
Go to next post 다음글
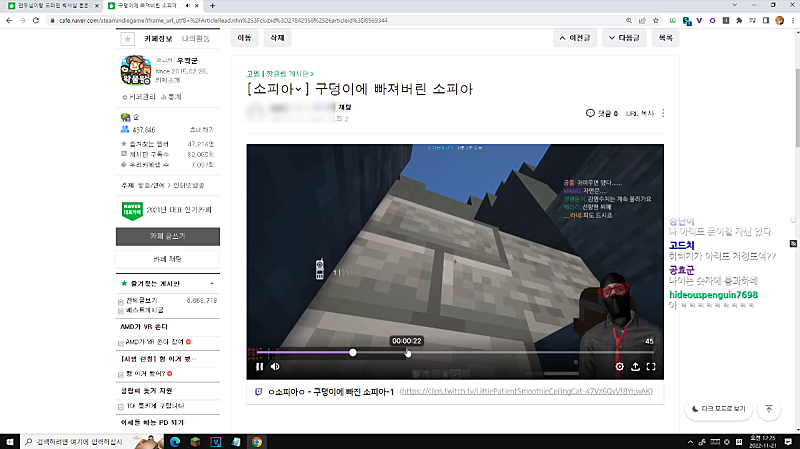coord(624,38)
